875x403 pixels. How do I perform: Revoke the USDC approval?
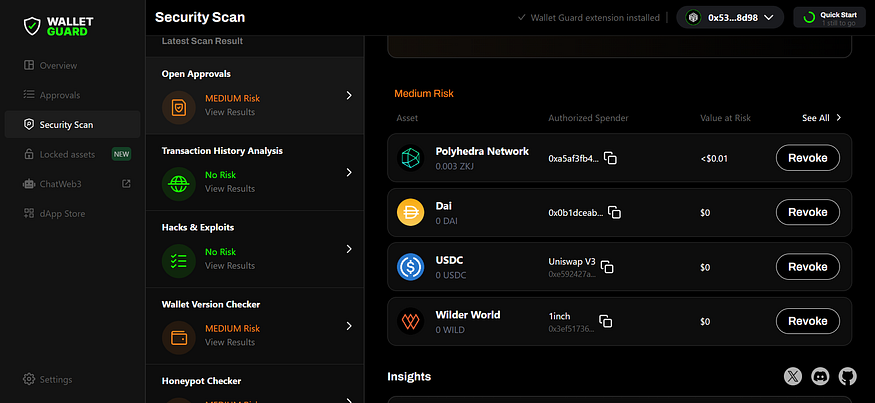coord(807,267)
